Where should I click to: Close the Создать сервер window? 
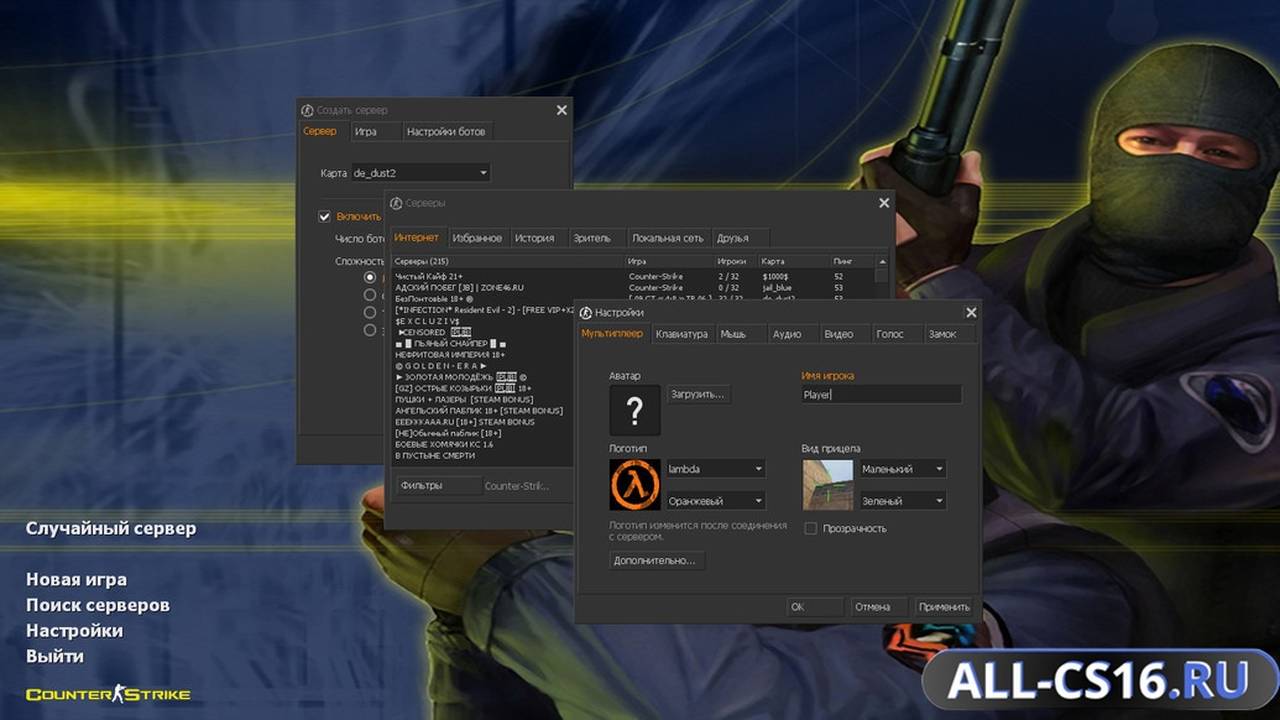[562, 110]
